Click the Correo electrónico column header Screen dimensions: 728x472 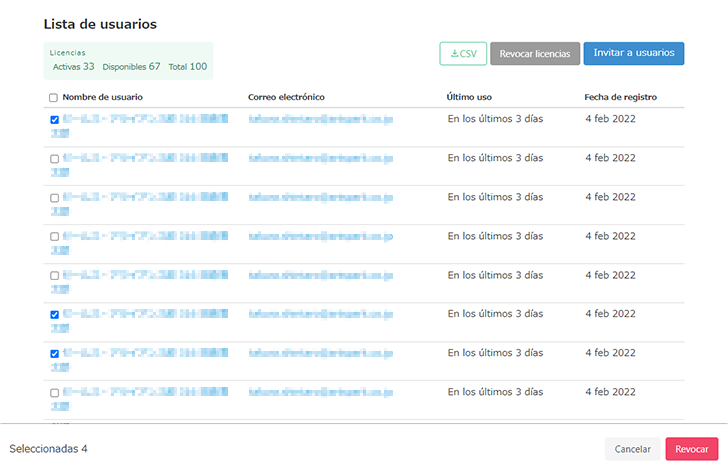[x=286, y=97]
